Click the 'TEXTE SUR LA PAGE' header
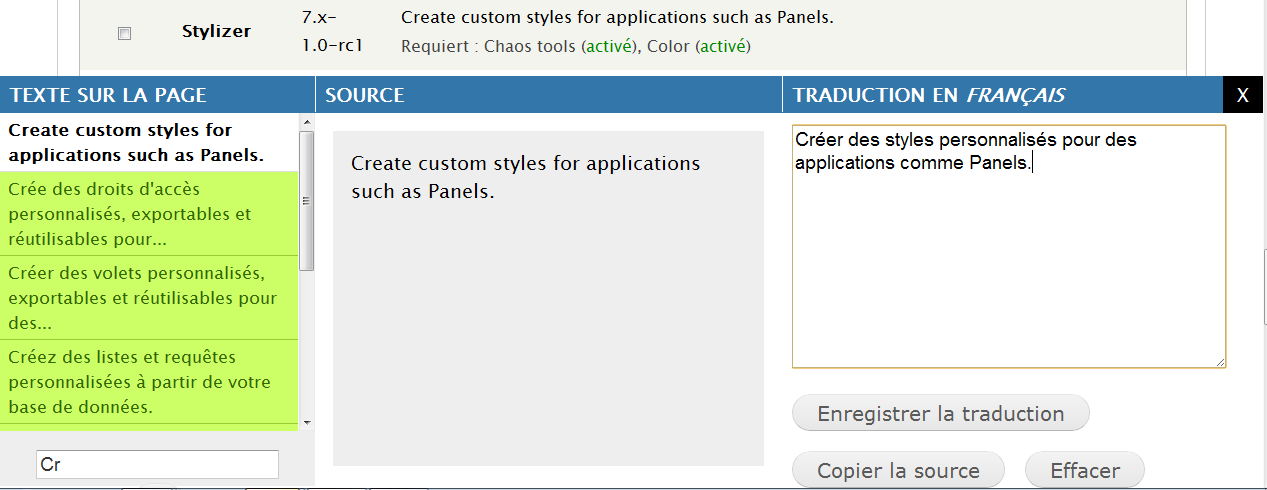Image resolution: width=1267 pixels, height=490 pixels. [108, 95]
